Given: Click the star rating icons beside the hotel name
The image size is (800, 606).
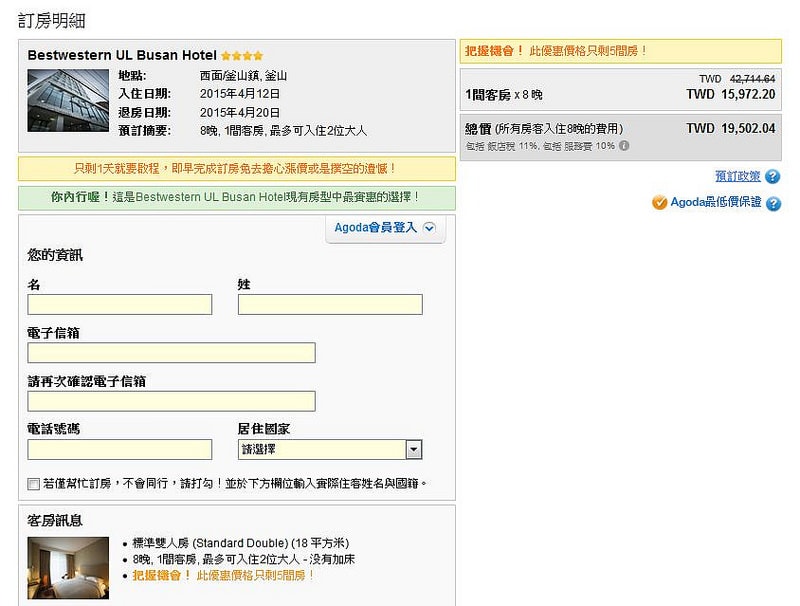Looking at the screenshot, I should [240, 55].
